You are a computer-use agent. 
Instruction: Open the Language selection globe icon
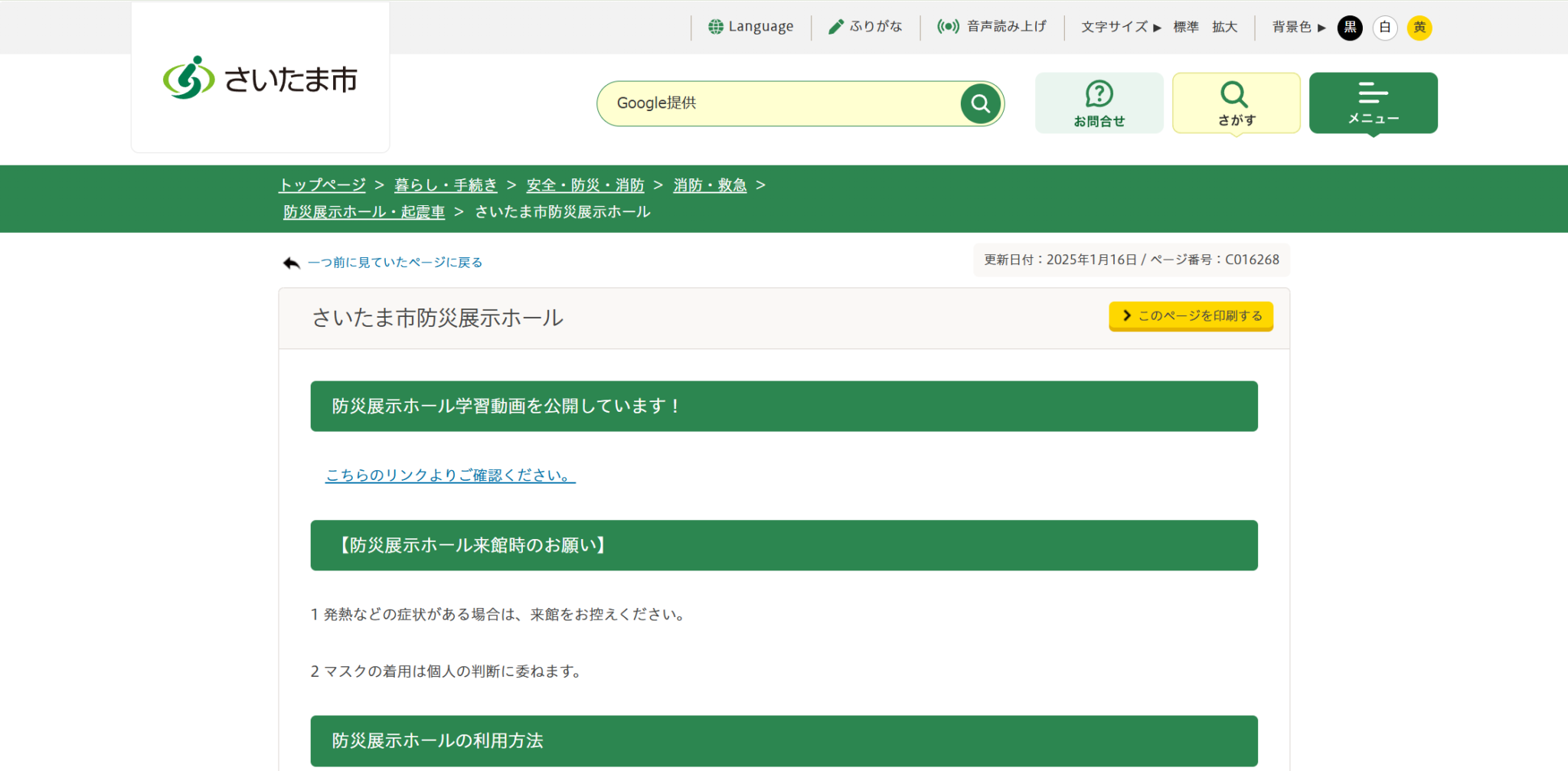(717, 26)
